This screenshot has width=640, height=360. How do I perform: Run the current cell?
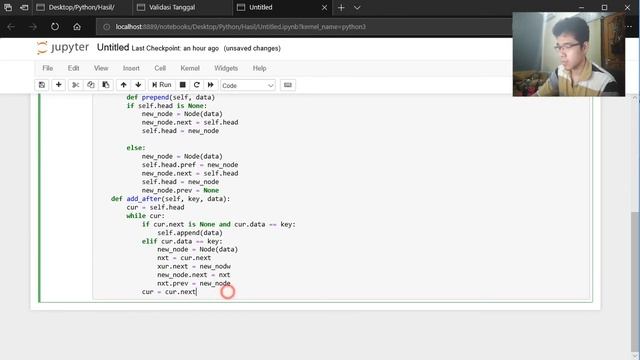click(x=162, y=85)
